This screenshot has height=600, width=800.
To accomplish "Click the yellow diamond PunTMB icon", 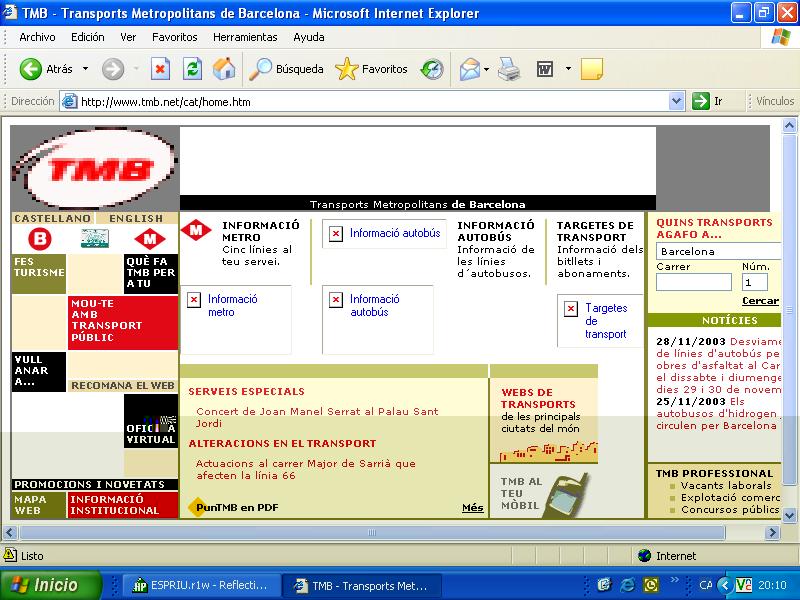I will [x=196, y=507].
